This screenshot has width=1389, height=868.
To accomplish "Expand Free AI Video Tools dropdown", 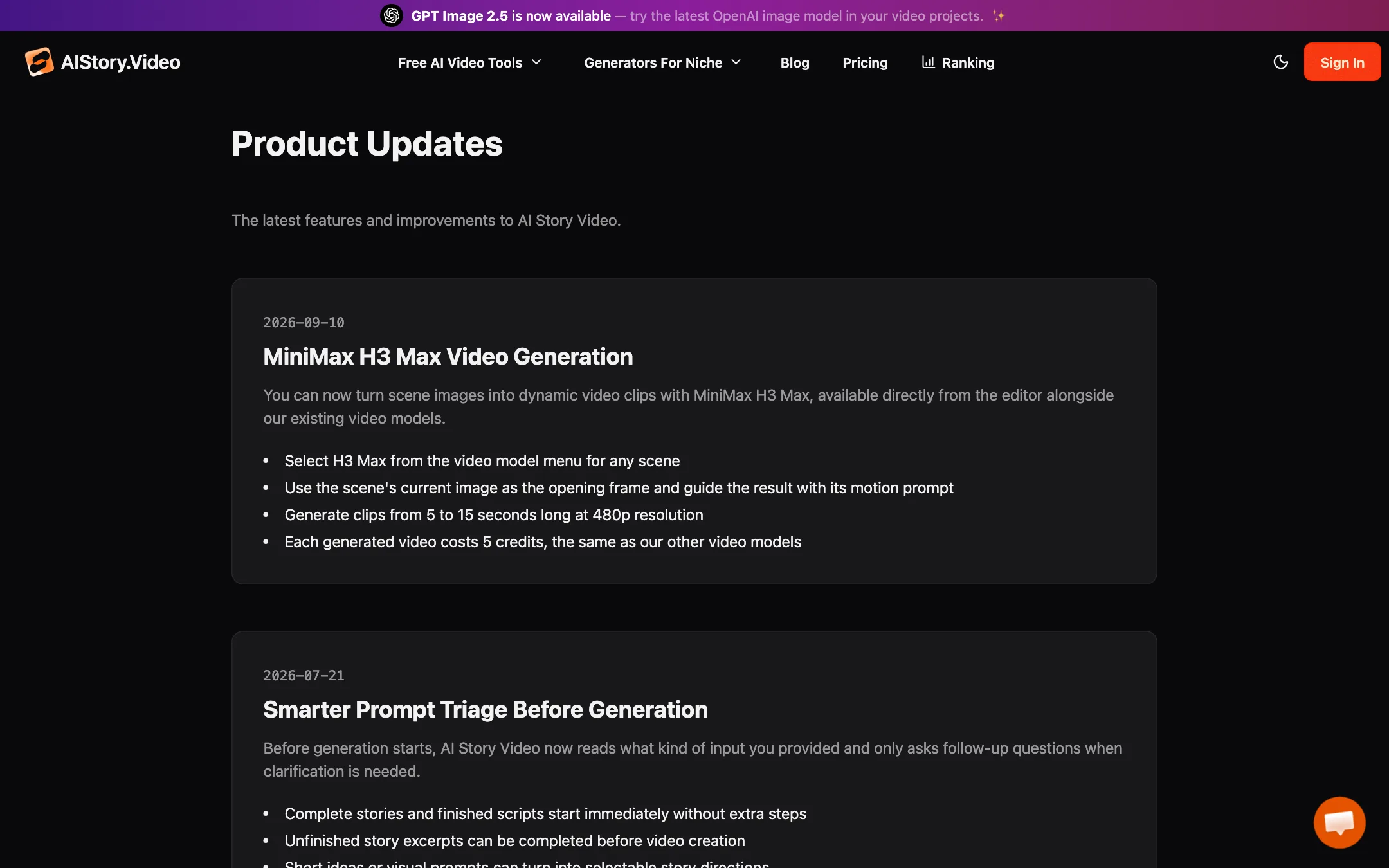I will pyautogui.click(x=470, y=62).
